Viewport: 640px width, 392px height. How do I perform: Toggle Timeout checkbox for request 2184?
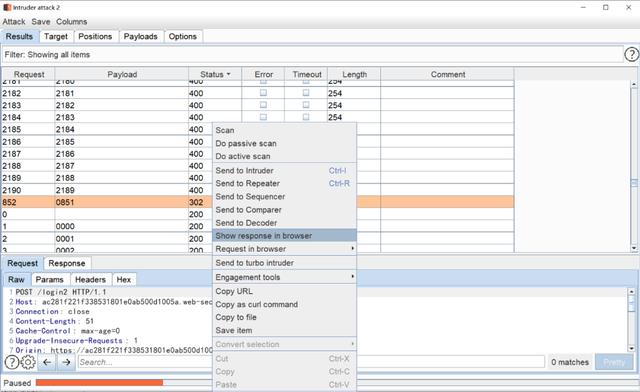point(306,117)
